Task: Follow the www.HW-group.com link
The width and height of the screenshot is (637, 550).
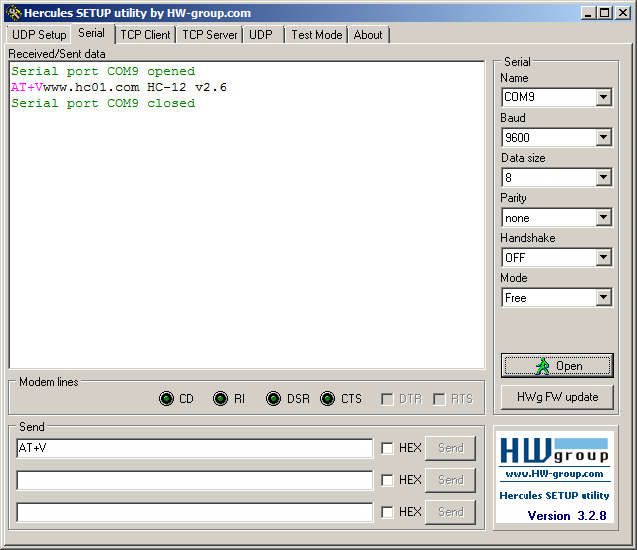Action: tap(555, 474)
